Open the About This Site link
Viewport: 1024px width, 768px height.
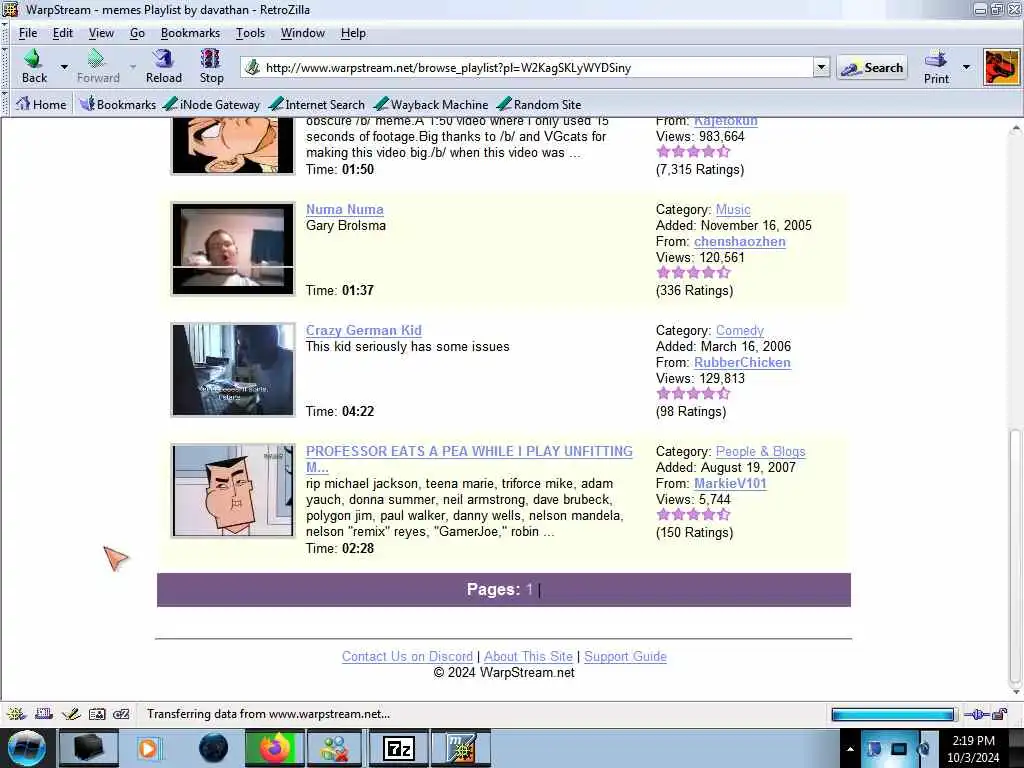(x=528, y=656)
